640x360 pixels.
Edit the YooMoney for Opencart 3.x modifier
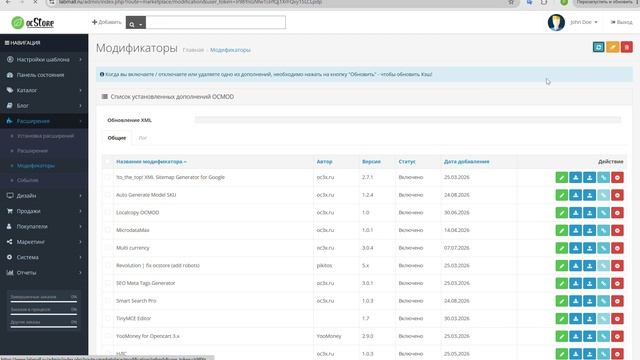tap(562, 336)
